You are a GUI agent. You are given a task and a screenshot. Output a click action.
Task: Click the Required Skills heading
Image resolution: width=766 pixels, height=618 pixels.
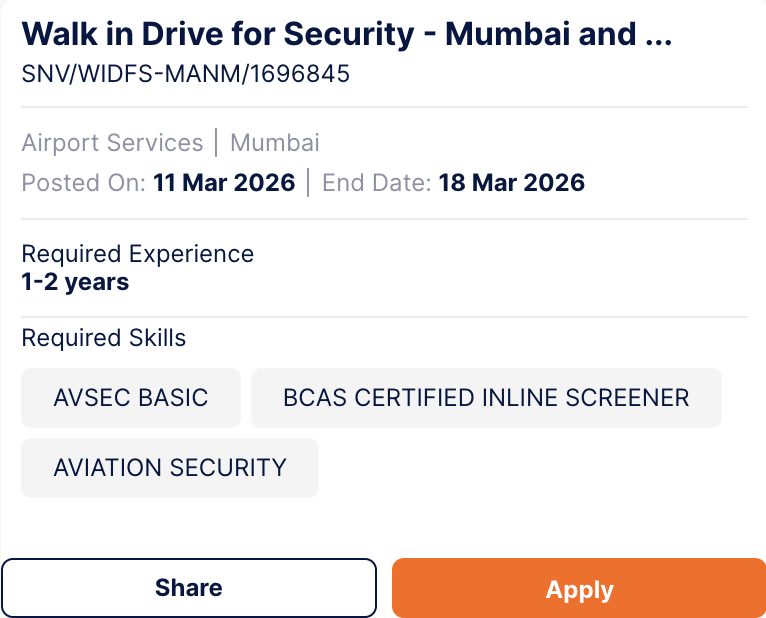pos(104,338)
